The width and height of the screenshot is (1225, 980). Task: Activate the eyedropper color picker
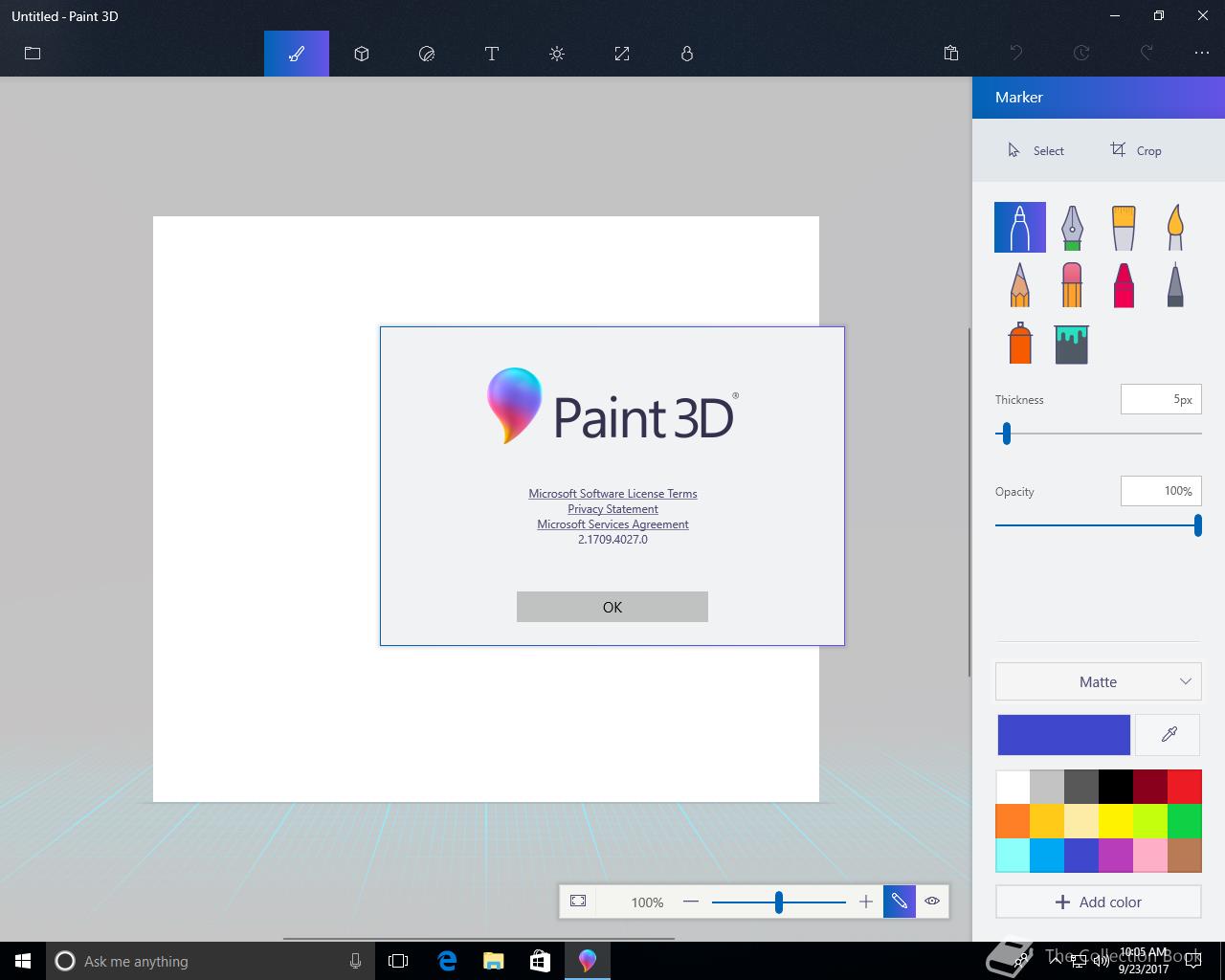point(1169,735)
